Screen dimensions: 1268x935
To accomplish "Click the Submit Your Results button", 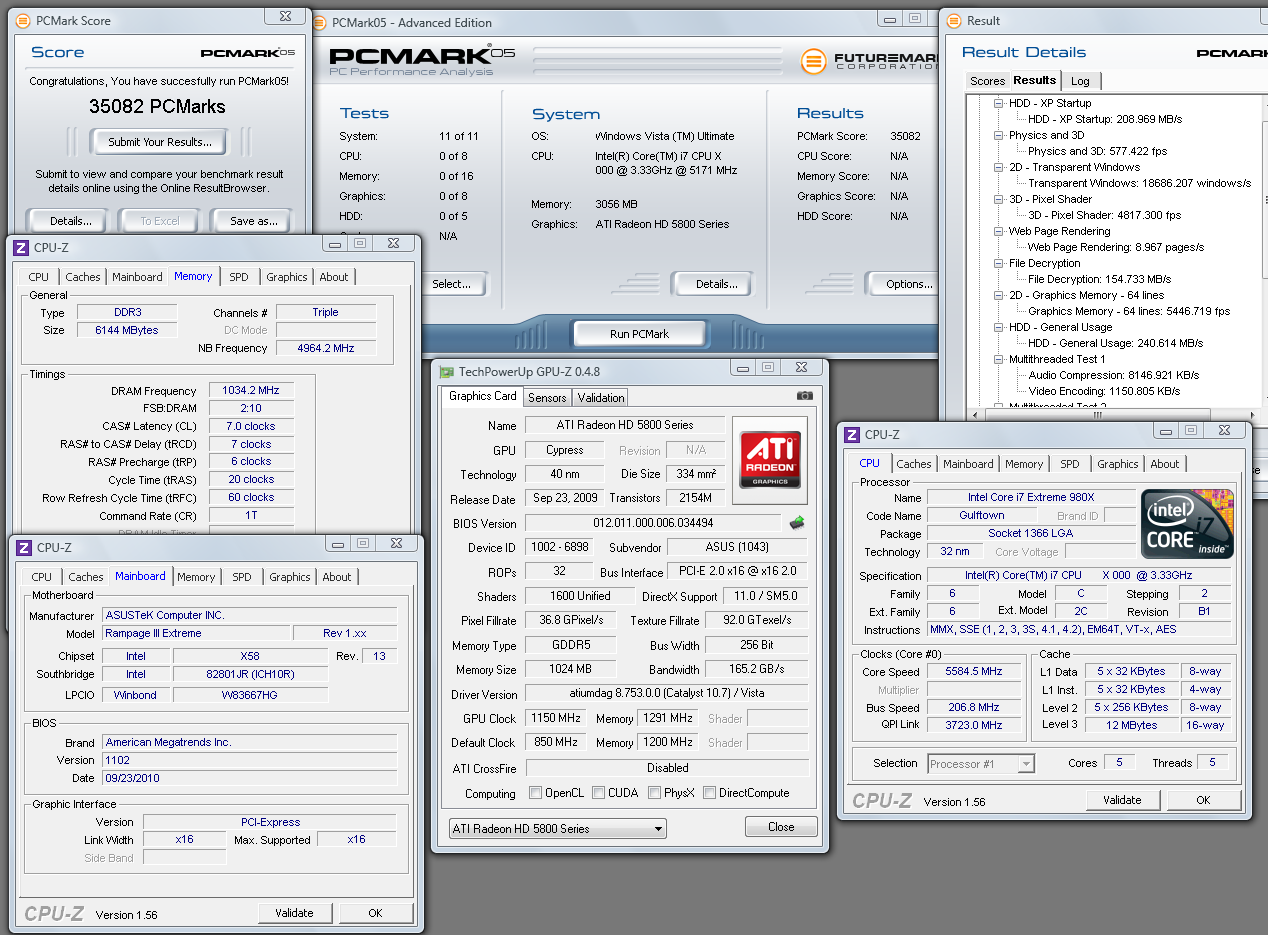I will tap(160, 142).
